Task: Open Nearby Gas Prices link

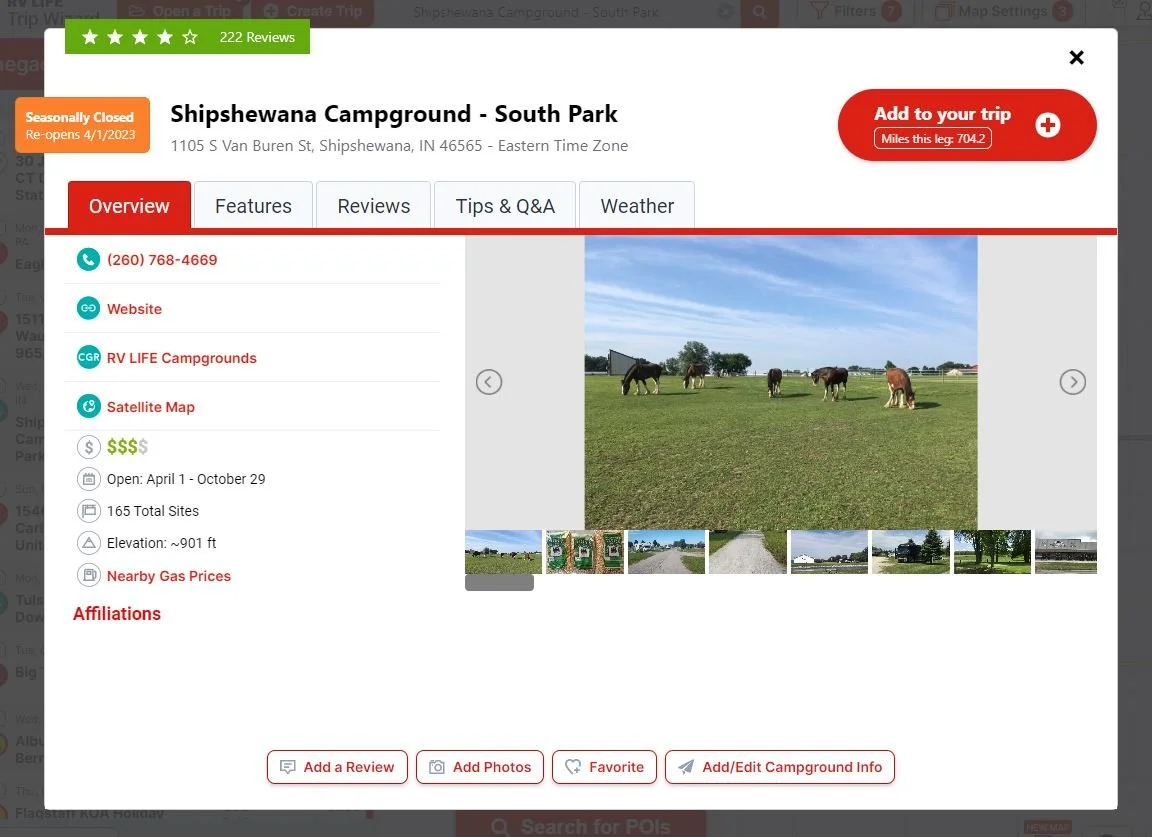Action: (169, 575)
